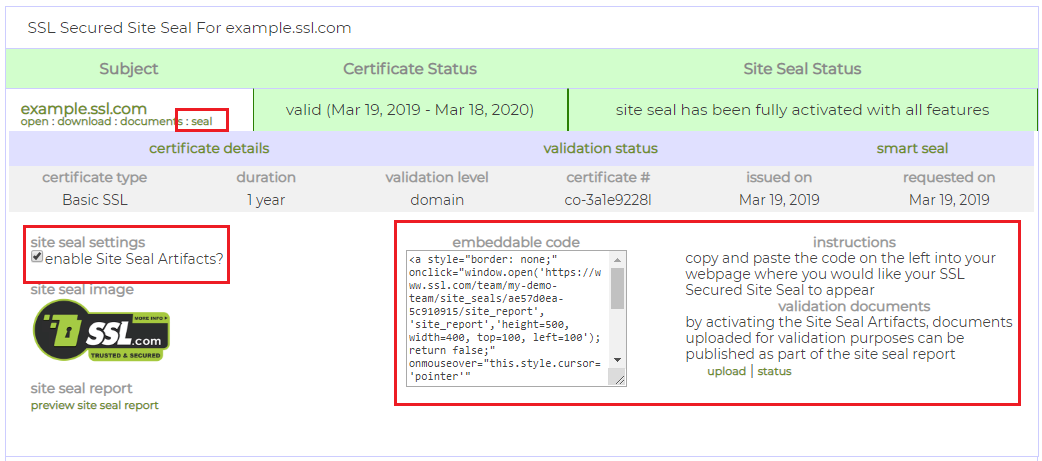The height and width of the screenshot is (461, 1042).
Task: Toggle the enable Site Seal Artifacts checkbox
Action: click(37, 258)
